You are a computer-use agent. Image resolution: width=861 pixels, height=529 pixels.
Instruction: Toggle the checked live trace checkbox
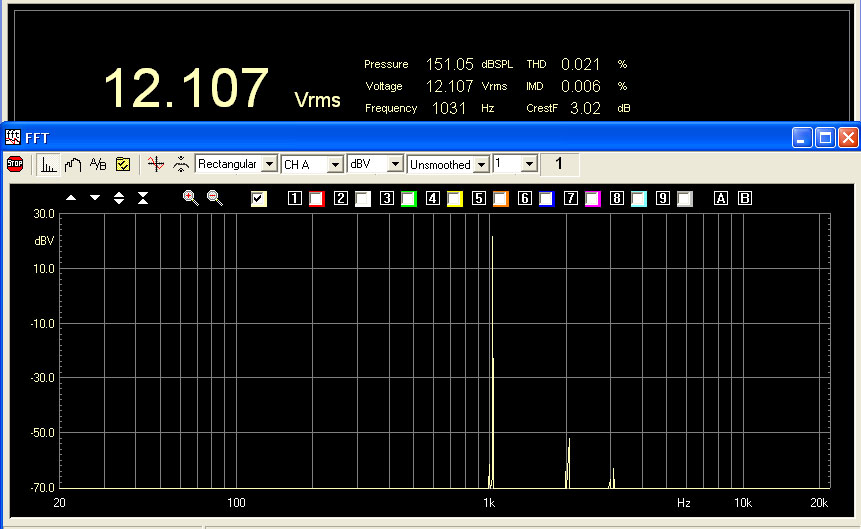259,198
